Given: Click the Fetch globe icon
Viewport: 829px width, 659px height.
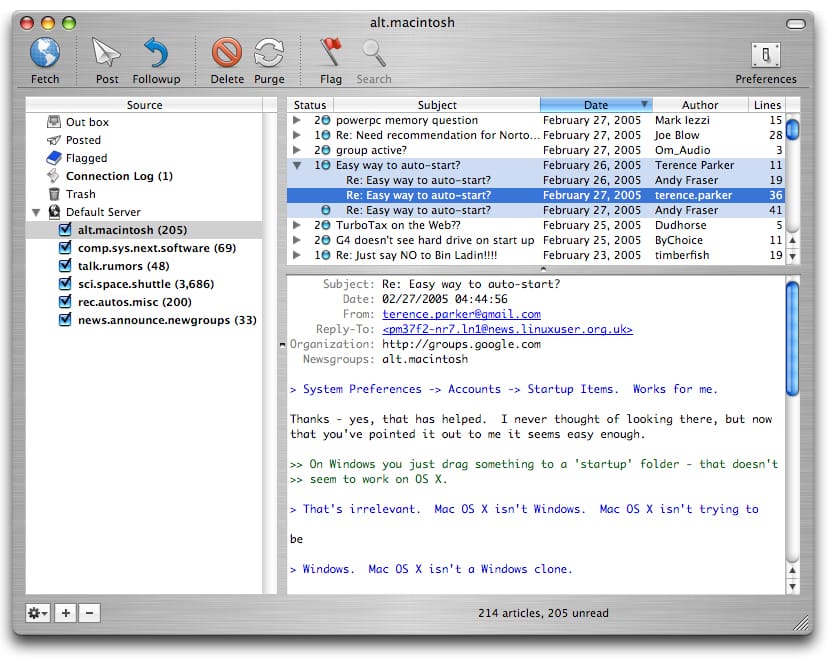Looking at the screenshot, I should coord(45,53).
